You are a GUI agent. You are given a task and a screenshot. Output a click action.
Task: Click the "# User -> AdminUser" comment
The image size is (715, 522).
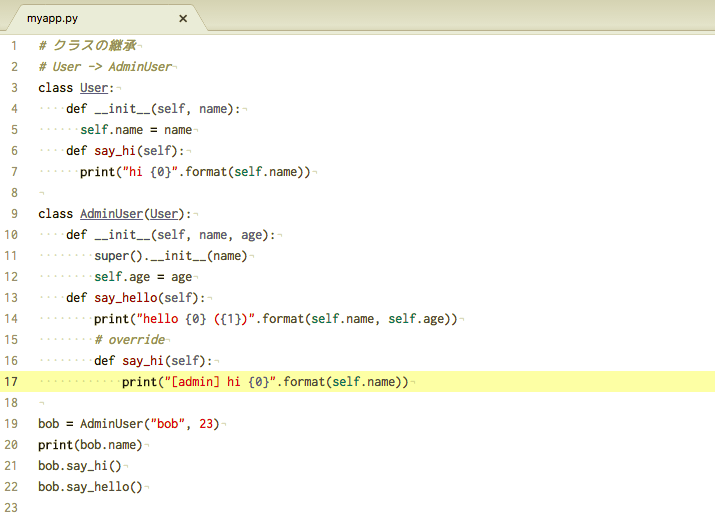pos(105,67)
